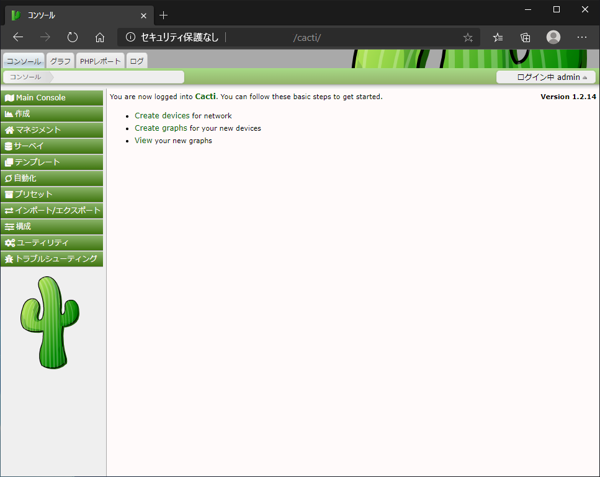
Task: Open the browser profile avatar
Action: click(553, 37)
